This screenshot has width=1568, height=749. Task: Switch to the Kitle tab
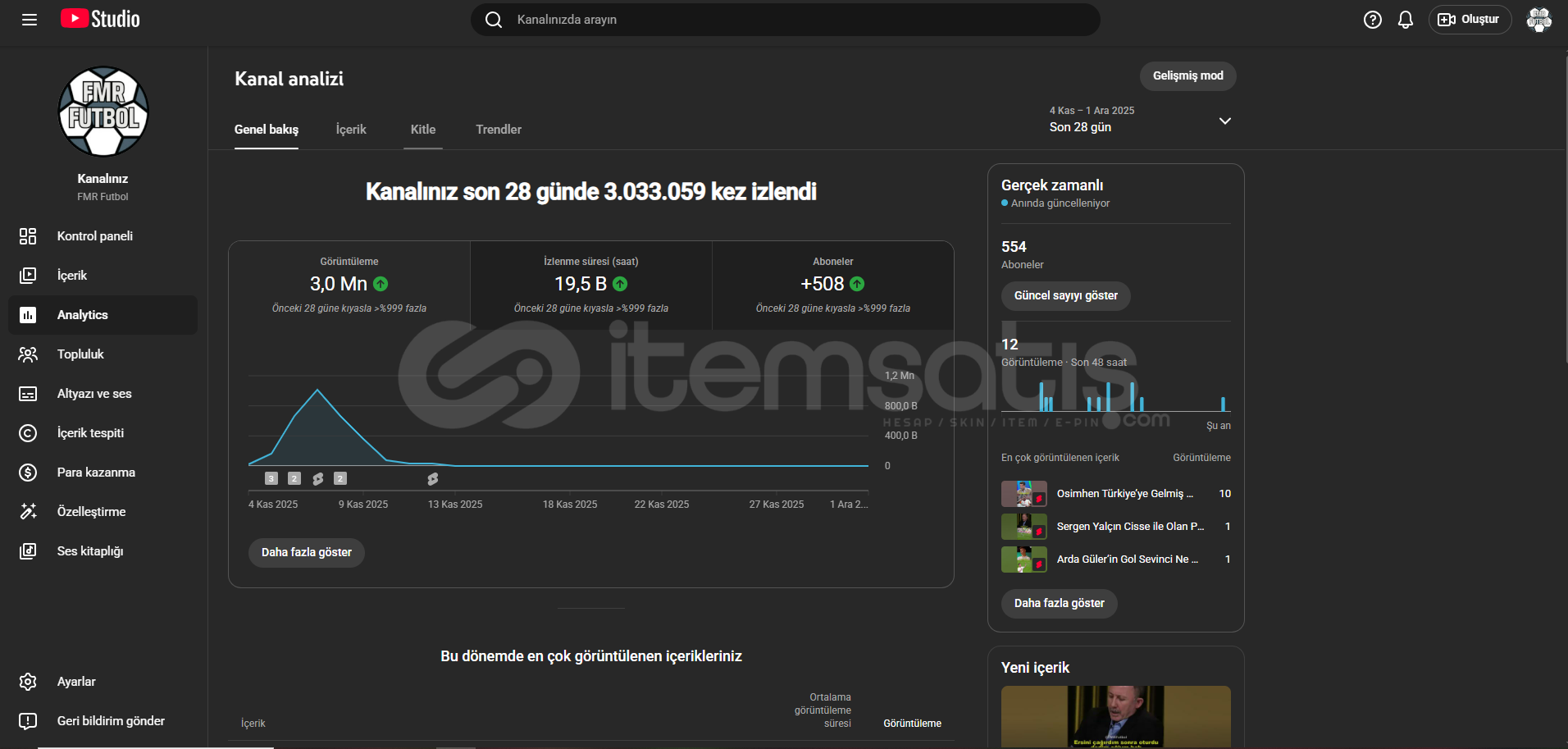coord(422,130)
